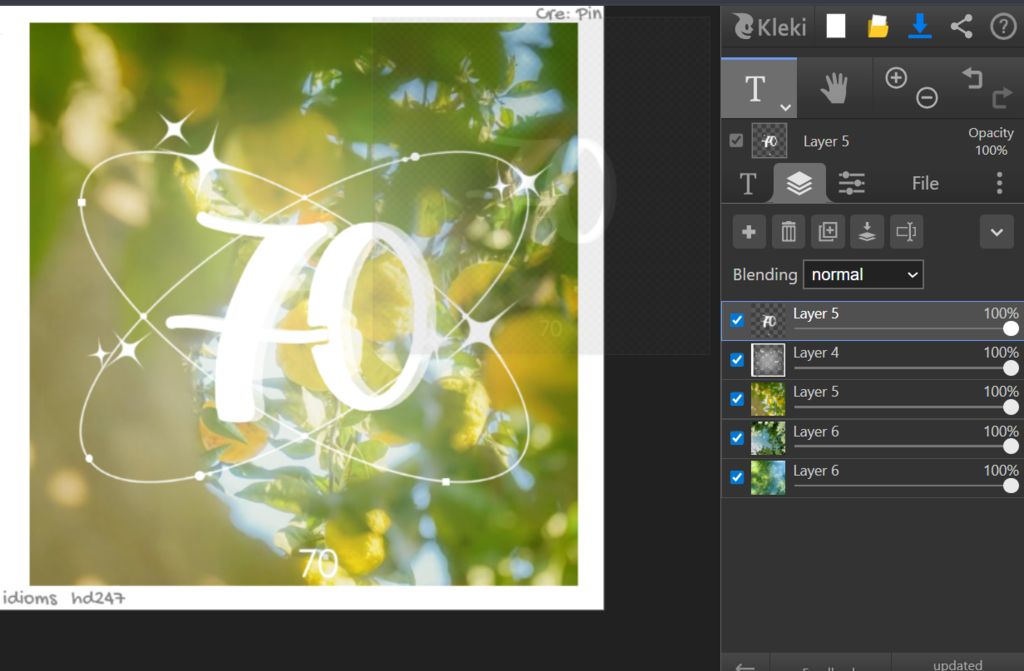Expand the layer options chevron button
Viewport: 1024px width, 671px height.
[996, 232]
